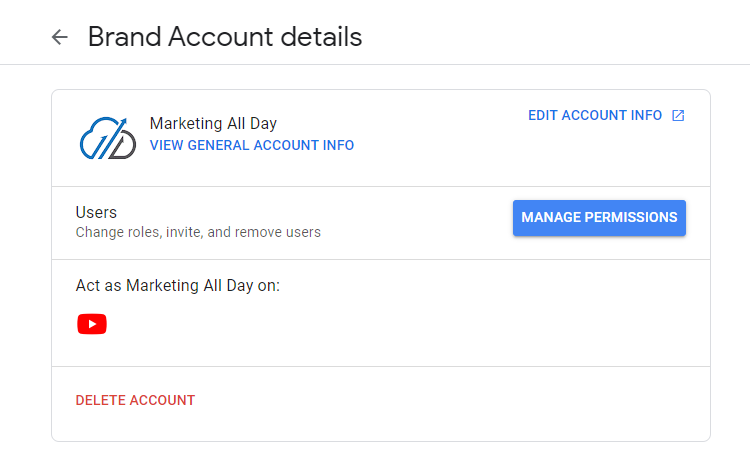The image size is (750, 466).
Task: Click the red Delete Account button
Action: [x=135, y=400]
